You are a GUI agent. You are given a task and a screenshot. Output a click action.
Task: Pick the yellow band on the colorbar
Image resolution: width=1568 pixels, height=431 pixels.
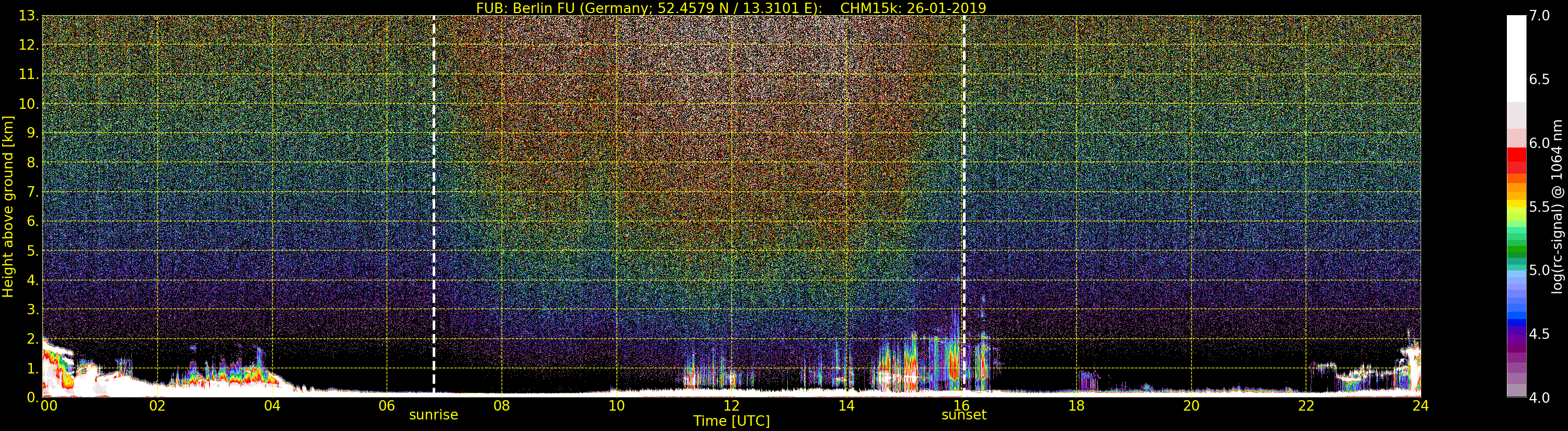pyautogui.click(x=1516, y=204)
